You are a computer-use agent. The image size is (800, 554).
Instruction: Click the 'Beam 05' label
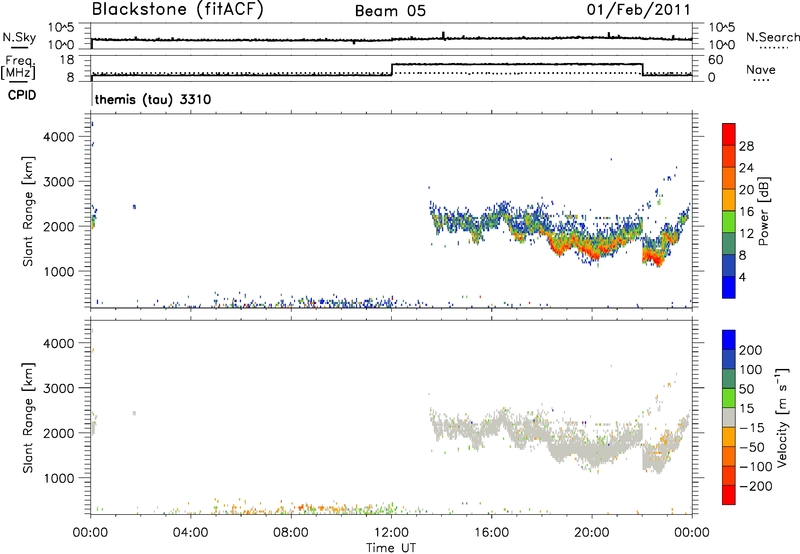click(x=390, y=11)
